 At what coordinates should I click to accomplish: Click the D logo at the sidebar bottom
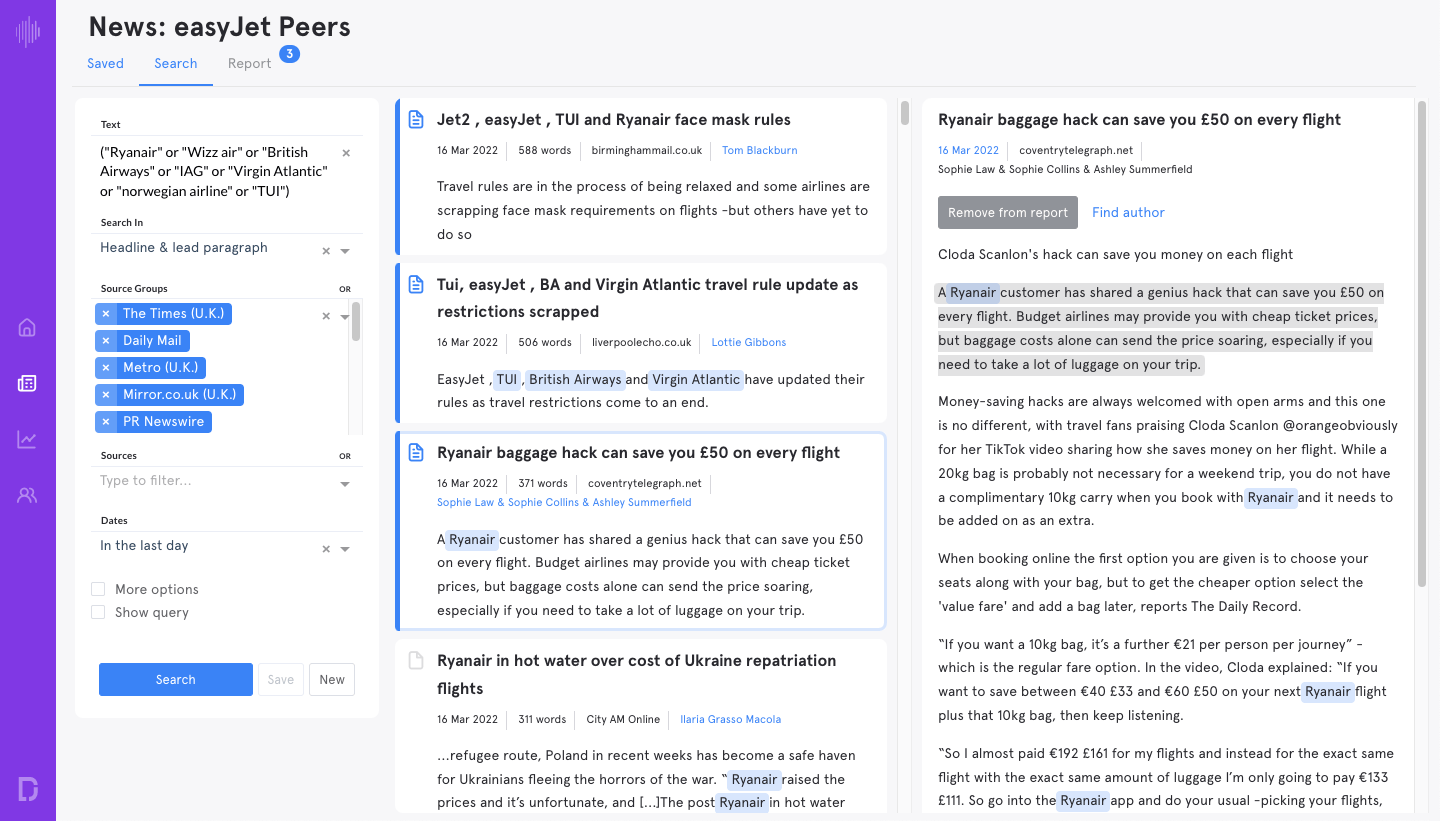[x=26, y=789]
